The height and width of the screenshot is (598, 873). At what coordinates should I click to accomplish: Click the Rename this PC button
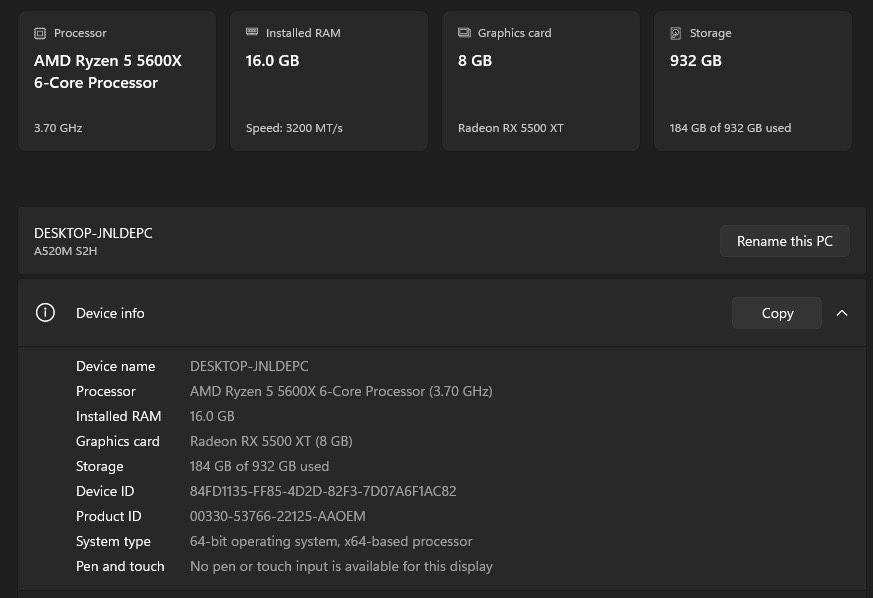tap(784, 241)
